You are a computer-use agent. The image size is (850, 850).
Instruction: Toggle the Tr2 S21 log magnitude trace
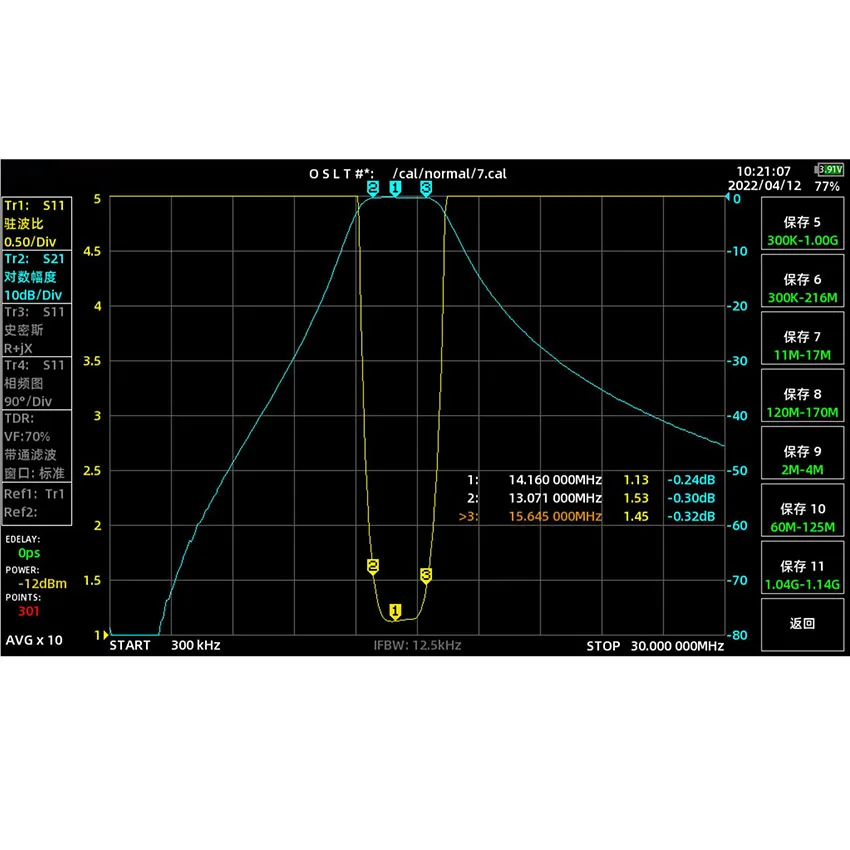33,276
